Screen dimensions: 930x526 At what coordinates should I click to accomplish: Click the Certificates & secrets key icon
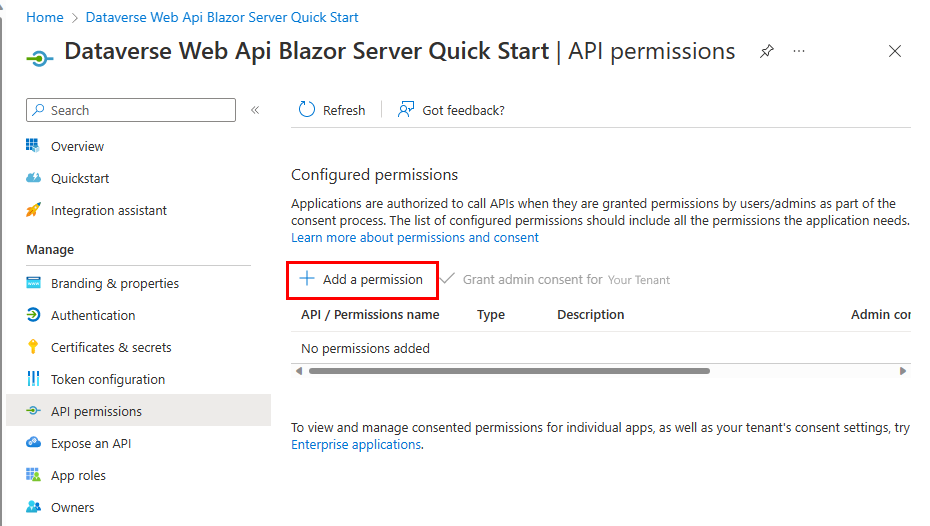coord(33,347)
